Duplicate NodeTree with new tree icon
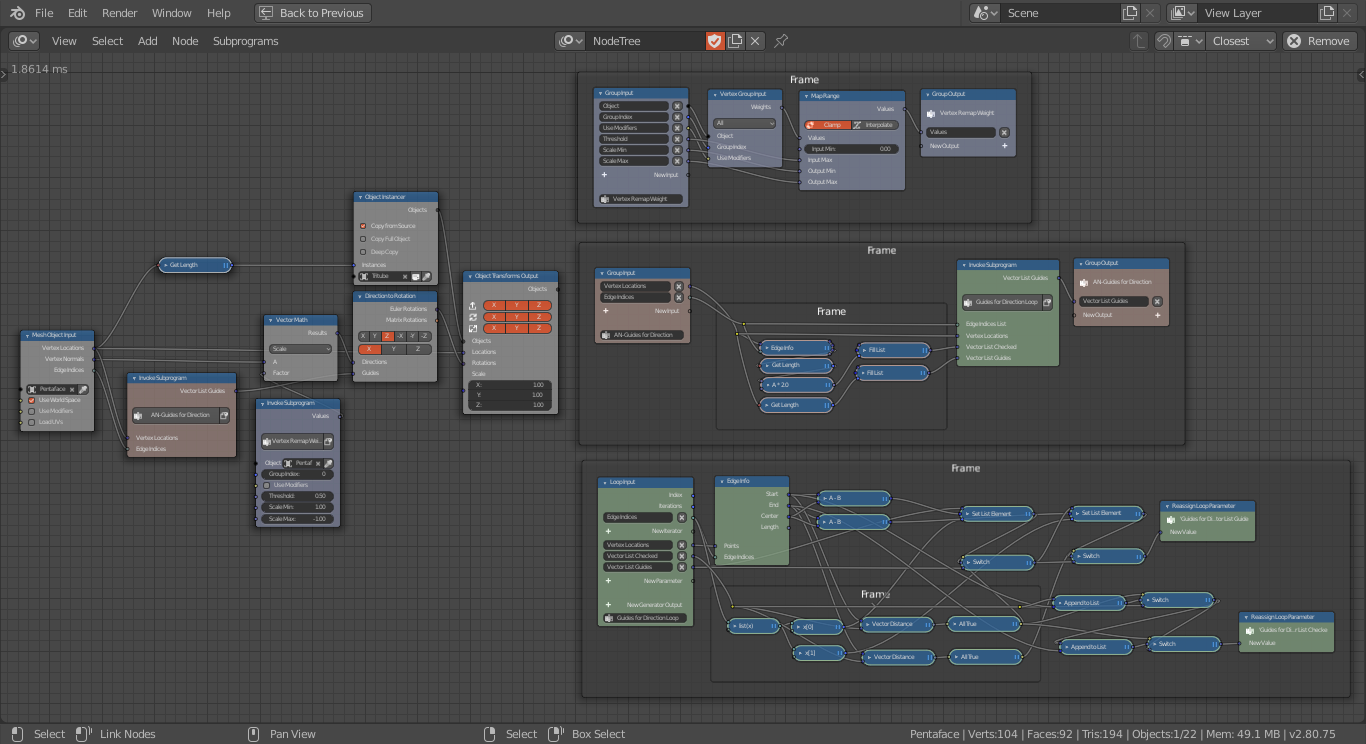Image resolution: width=1366 pixels, height=744 pixels. [x=735, y=41]
